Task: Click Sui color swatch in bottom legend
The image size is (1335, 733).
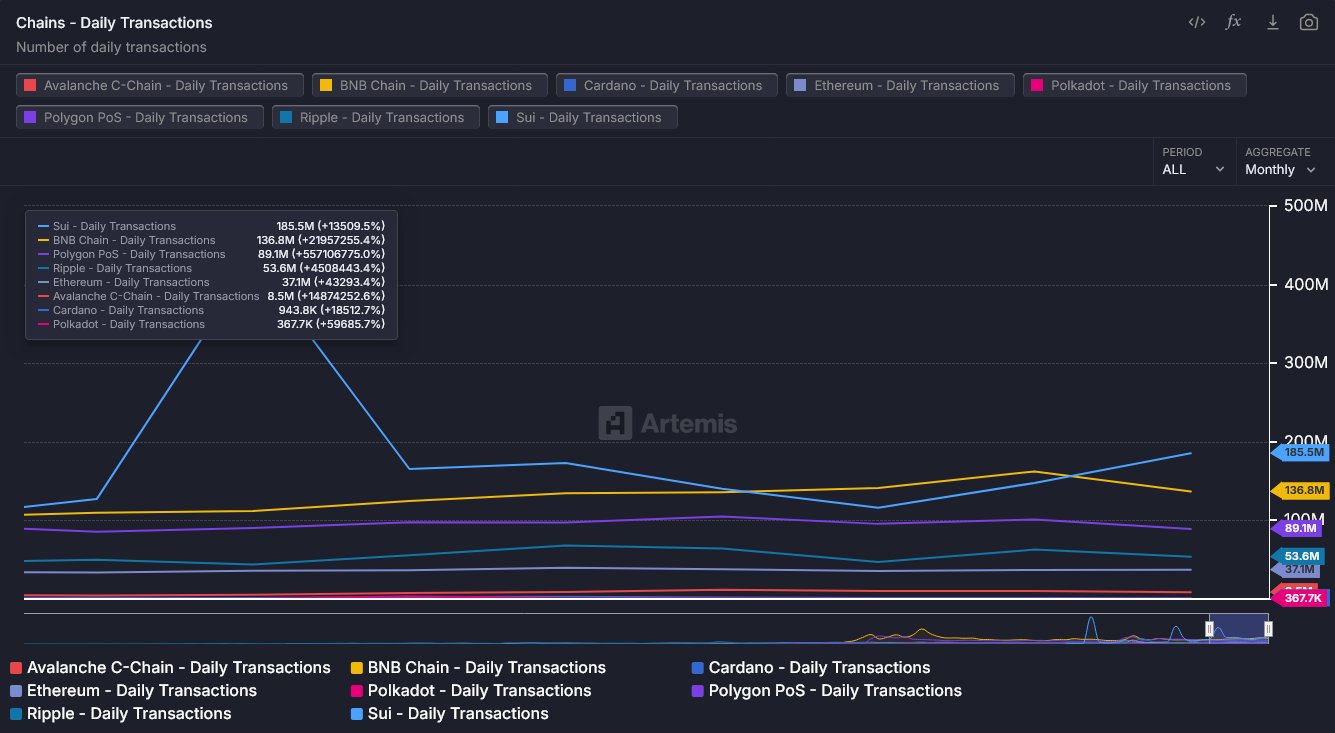Action: pyautogui.click(x=358, y=714)
